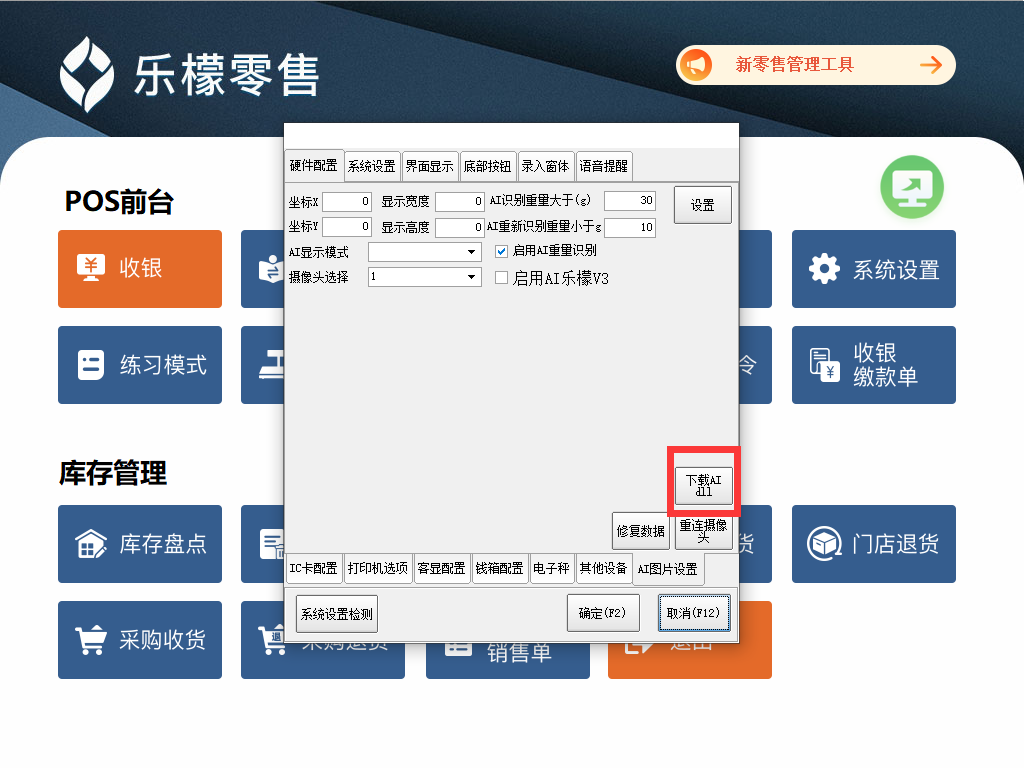Screen dimensions: 1024x768
Task: Open 收银缴款单 tile
Action: (874, 365)
